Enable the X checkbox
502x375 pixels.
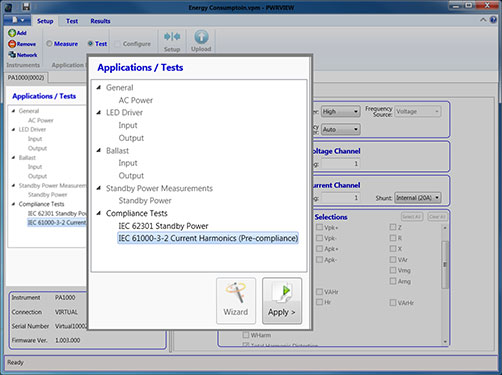tap(393, 249)
